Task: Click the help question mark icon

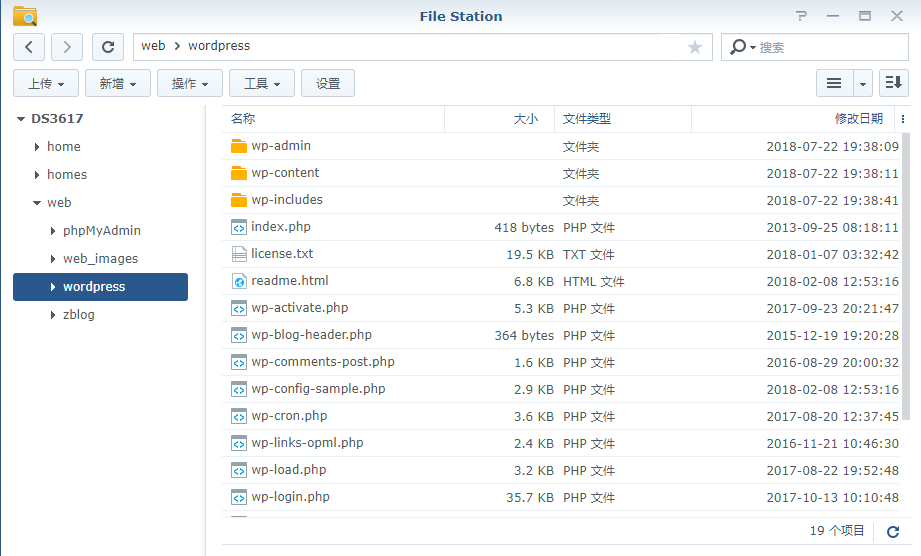Action: 801,16
